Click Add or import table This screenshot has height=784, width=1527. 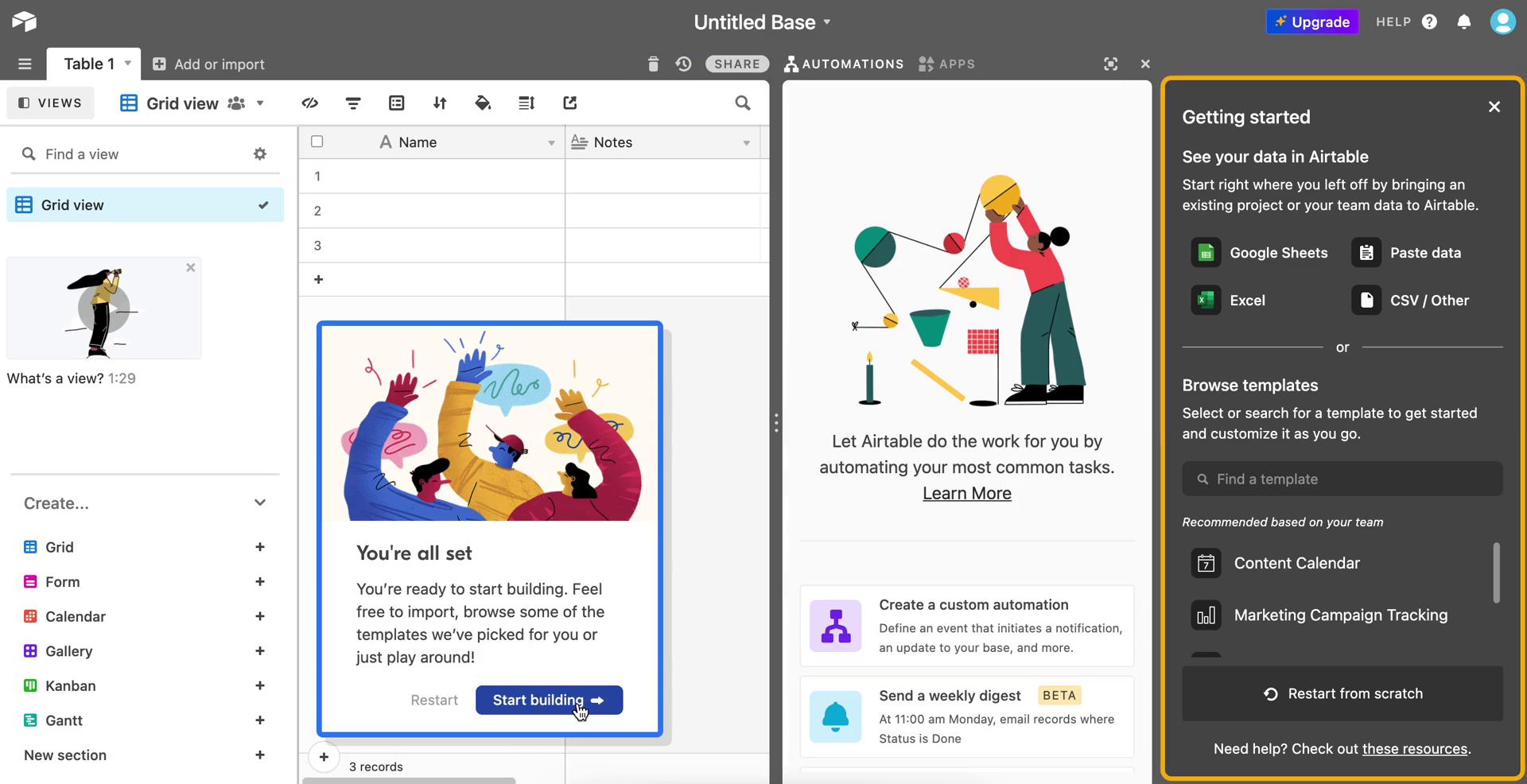[x=208, y=64]
